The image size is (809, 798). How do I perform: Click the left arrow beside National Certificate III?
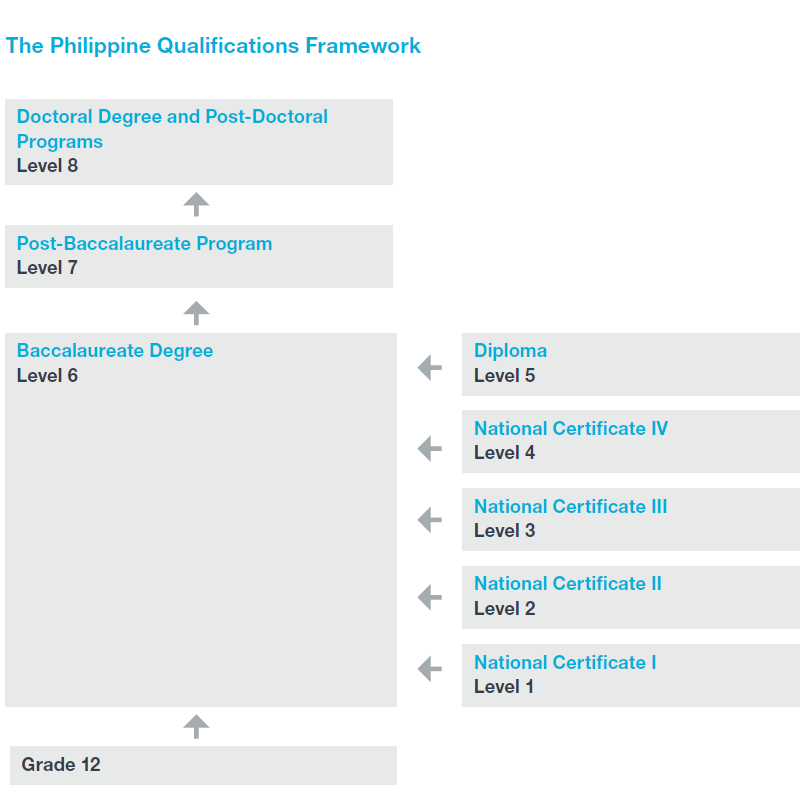tap(429, 519)
